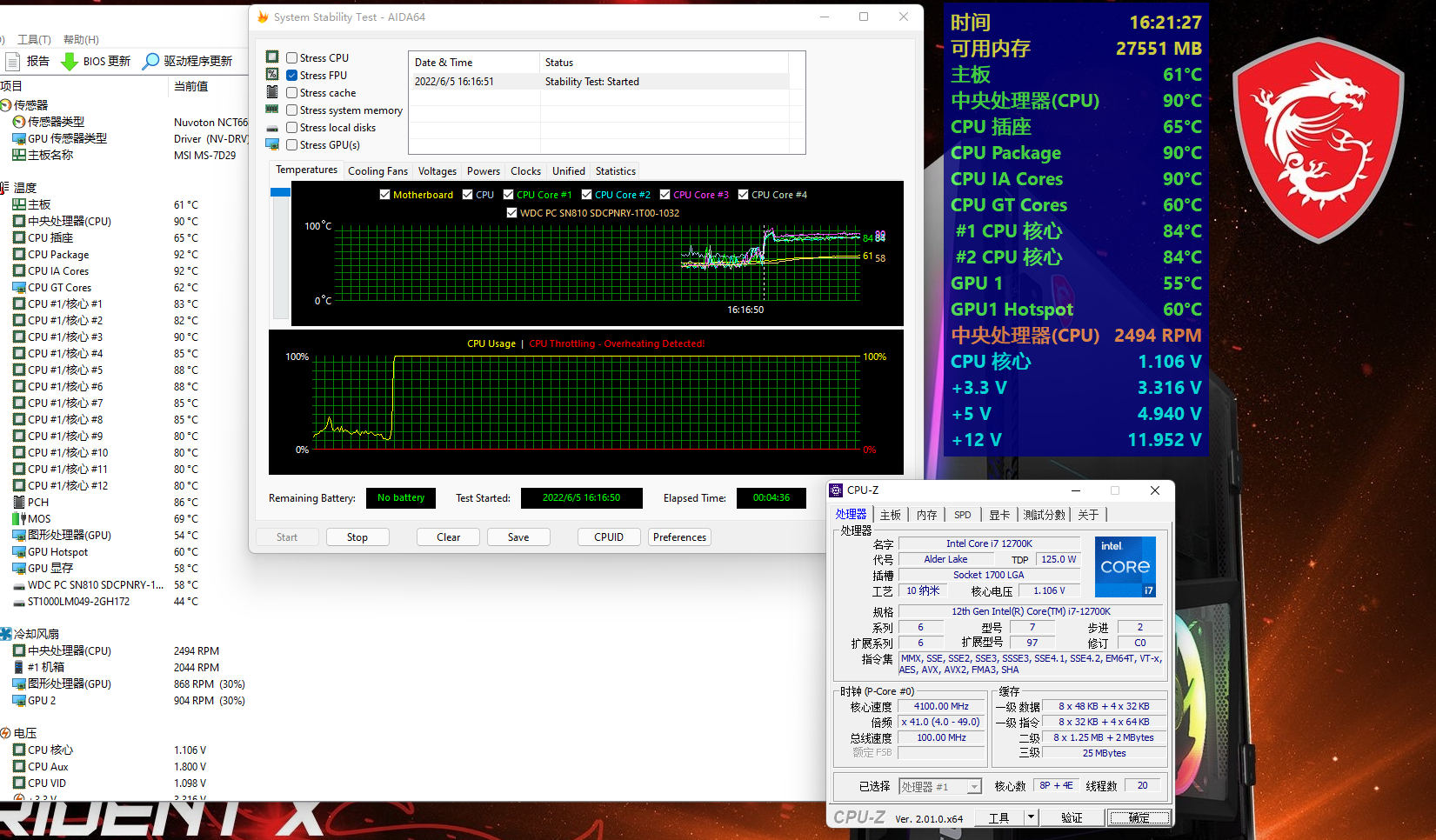Click the BIOS update green arrow icon
The height and width of the screenshot is (840, 1436).
[70, 61]
